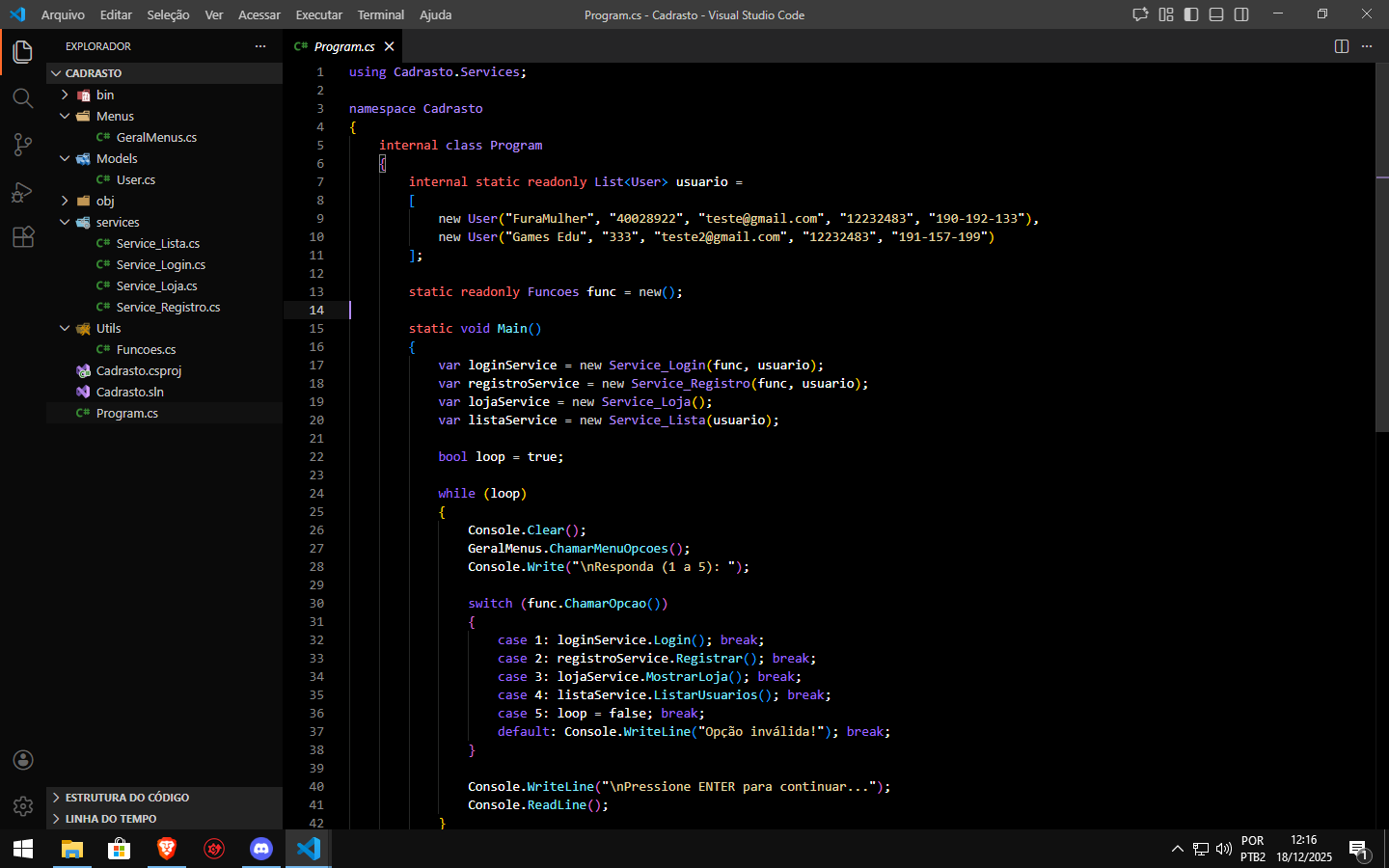Open the Copilot chat icon in title bar

(1140, 14)
